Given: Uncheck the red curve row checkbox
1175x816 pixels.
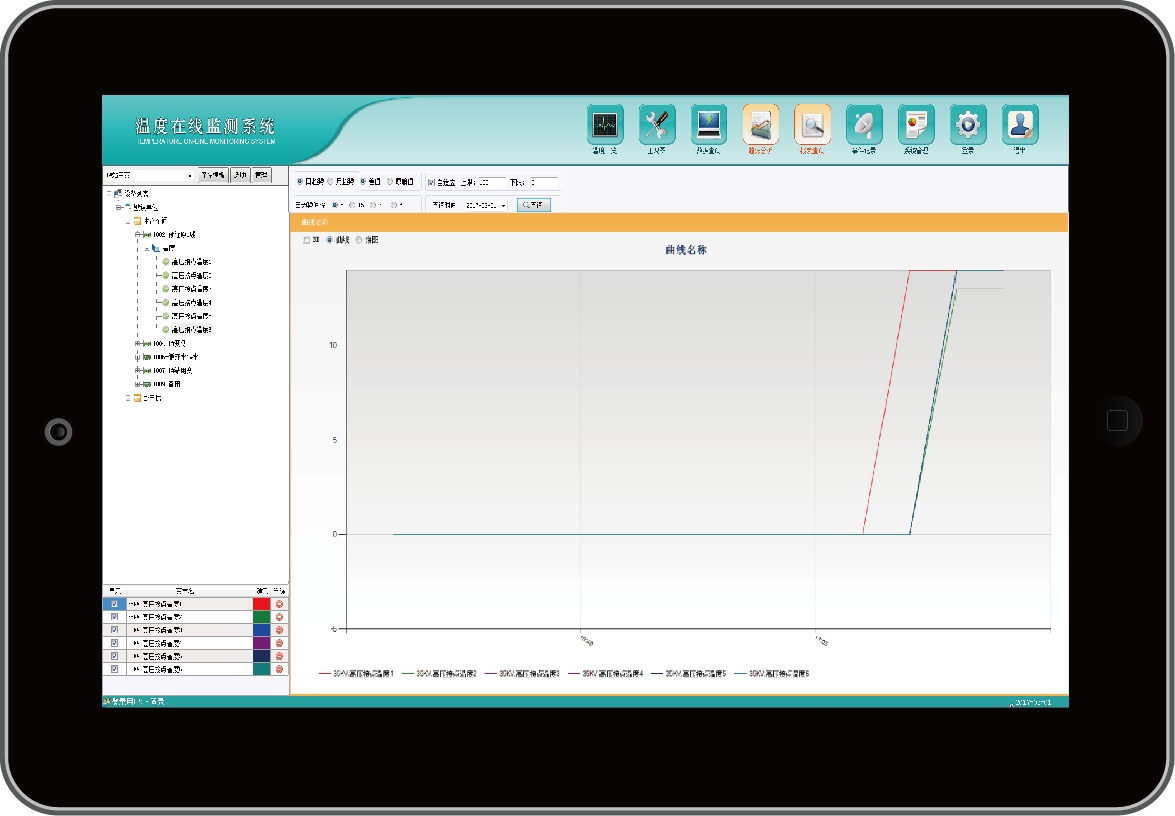Looking at the screenshot, I should point(115,604).
